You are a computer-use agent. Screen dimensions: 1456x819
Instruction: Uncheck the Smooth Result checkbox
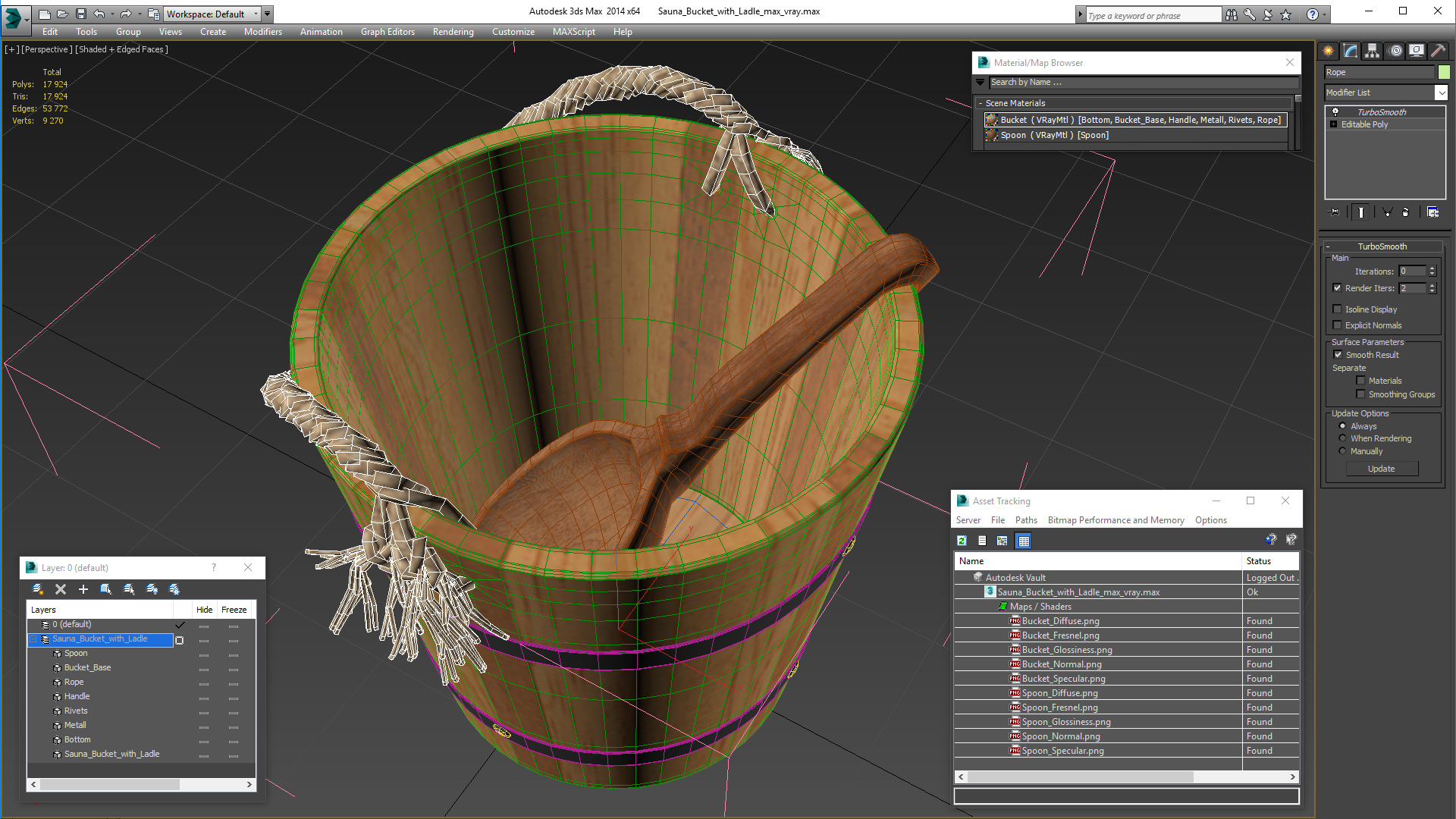1338,355
